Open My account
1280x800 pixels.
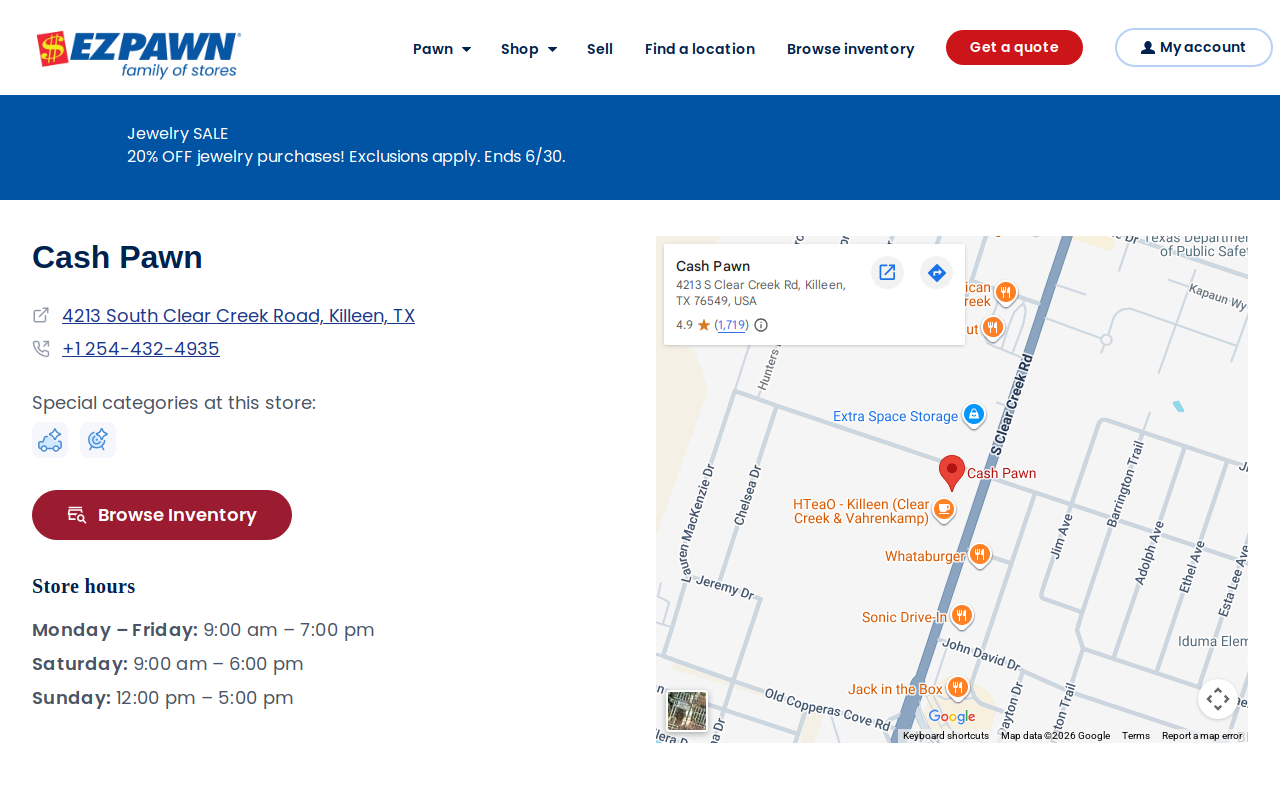pos(1193,48)
